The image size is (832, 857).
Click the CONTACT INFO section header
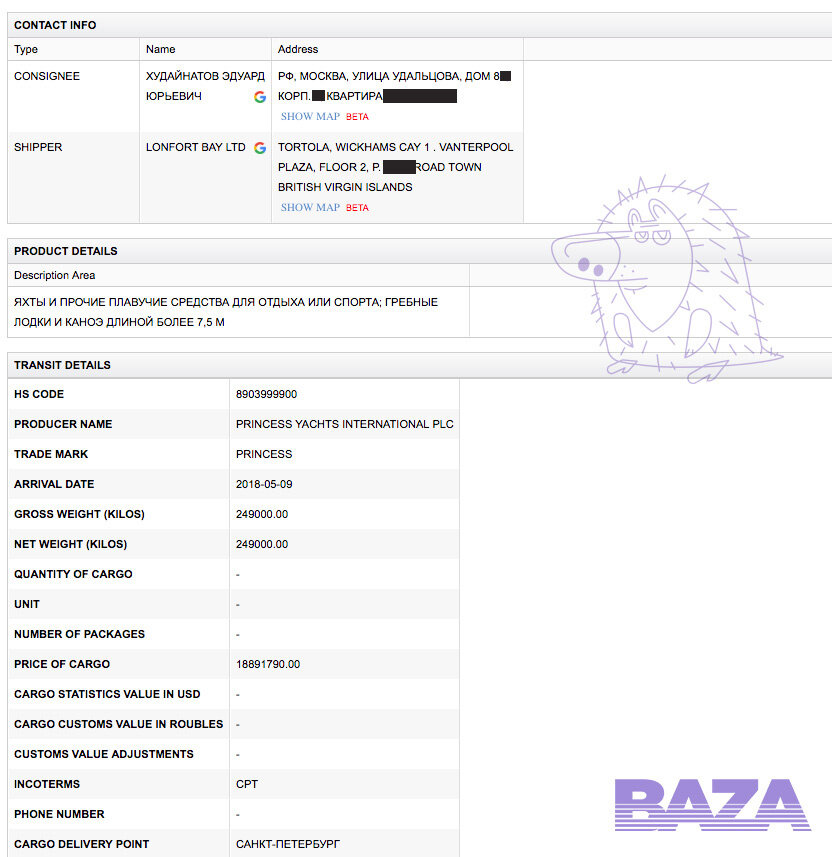coord(55,25)
